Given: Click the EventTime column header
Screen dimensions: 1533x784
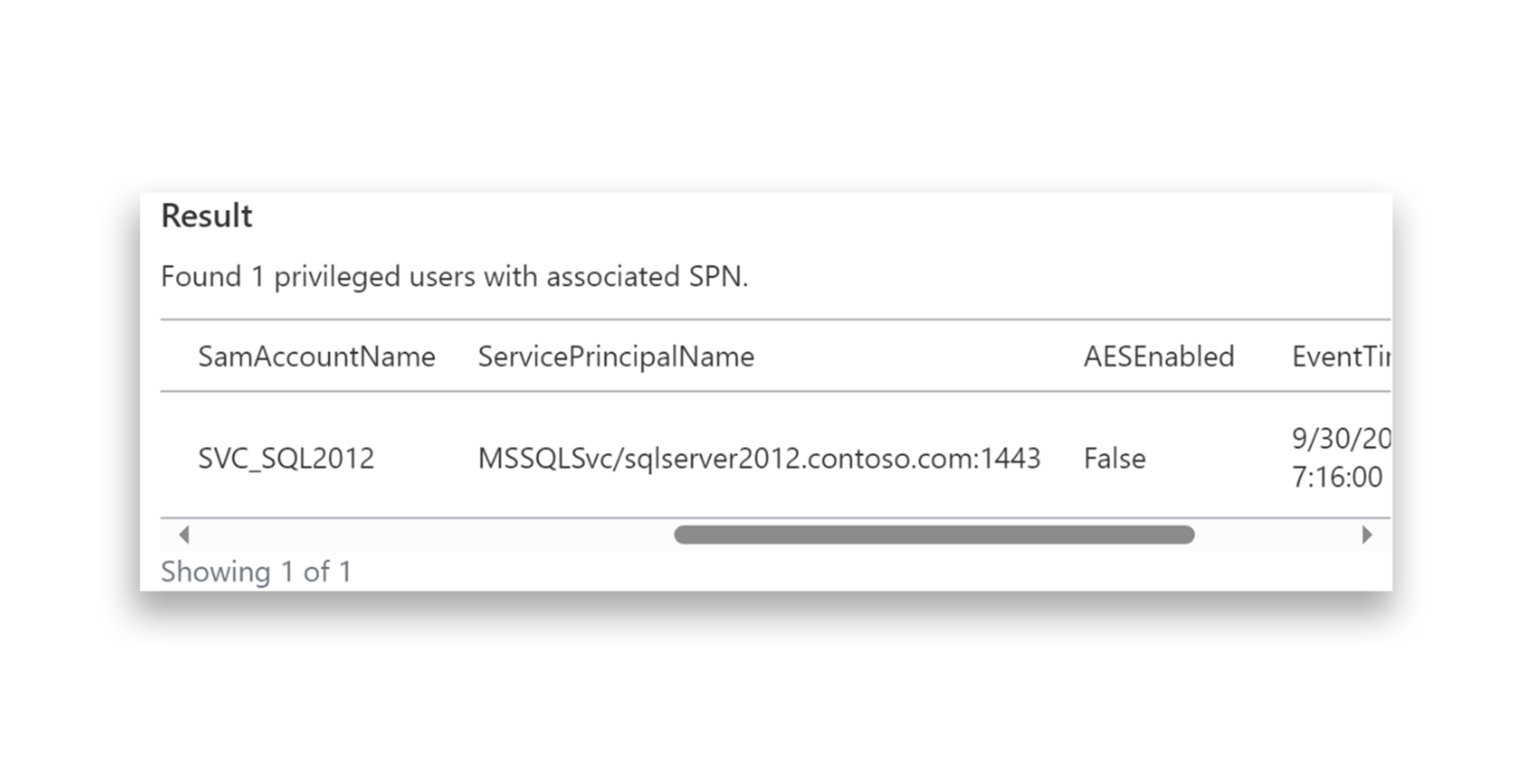Looking at the screenshot, I should [1341, 357].
